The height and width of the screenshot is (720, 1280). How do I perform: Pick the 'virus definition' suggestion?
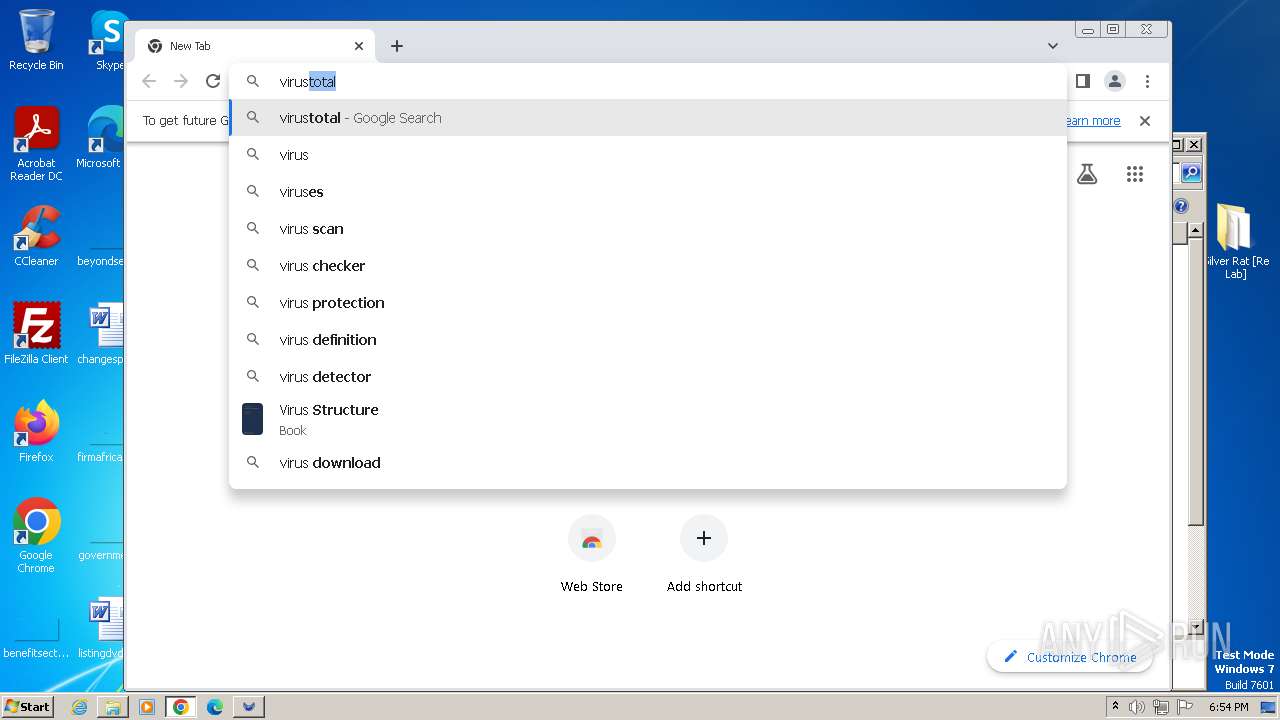pyautogui.click(x=648, y=340)
